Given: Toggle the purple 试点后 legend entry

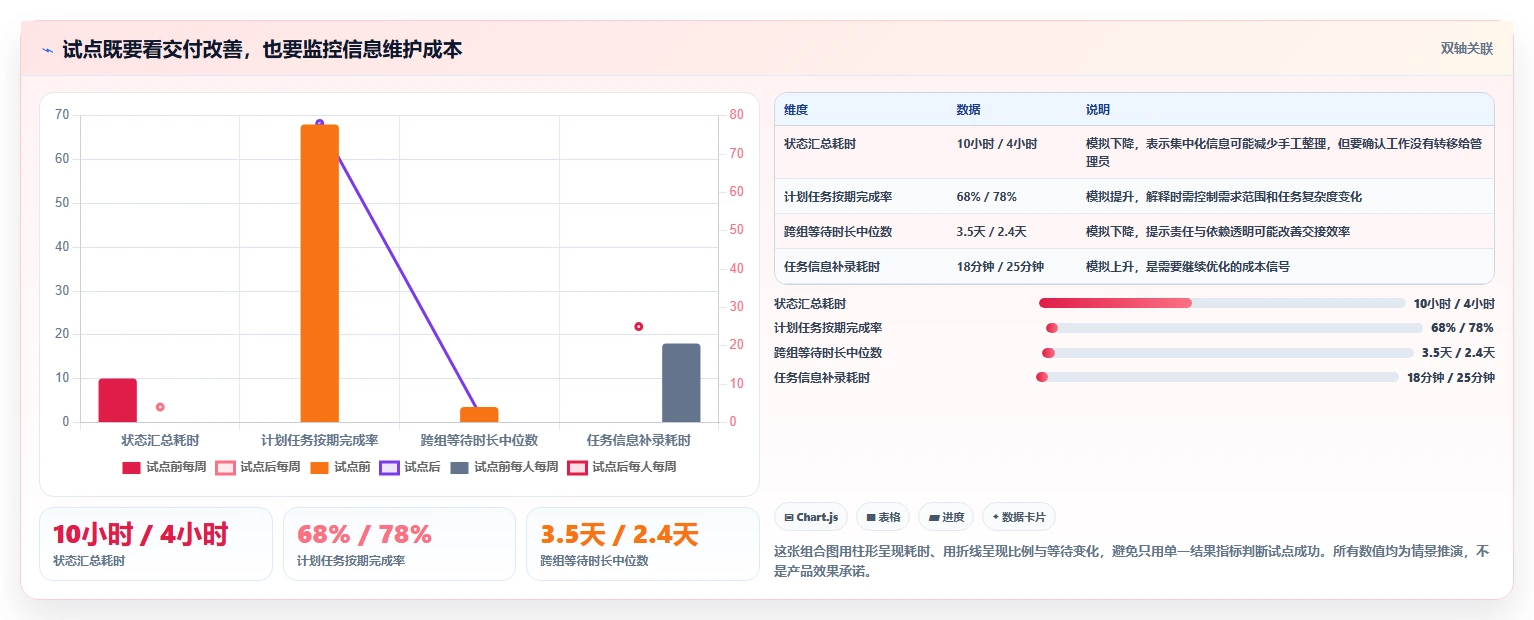Looking at the screenshot, I should coord(410,467).
